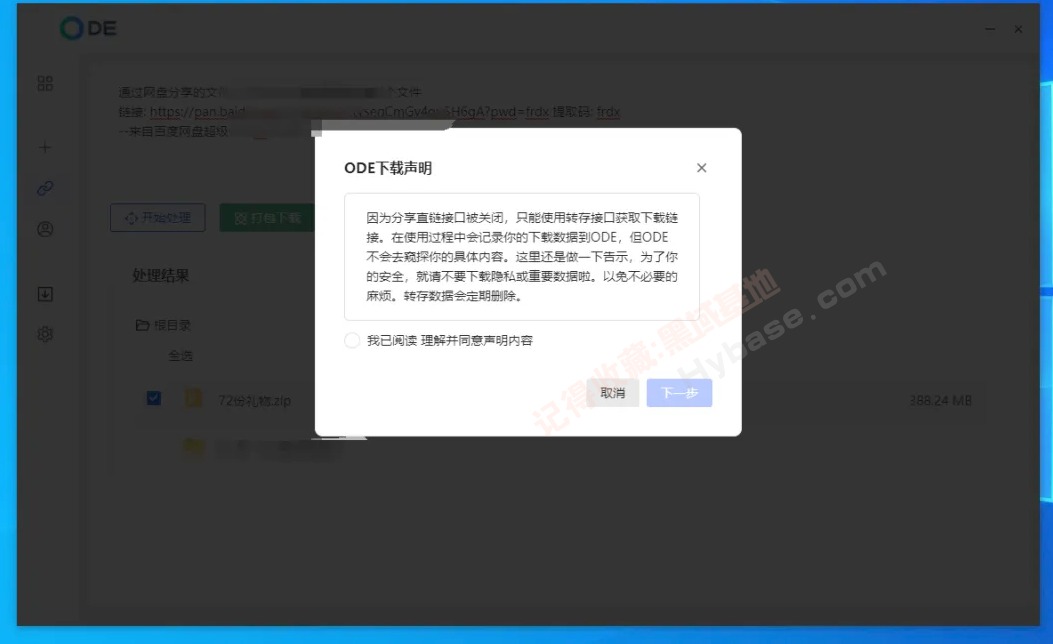Click the declaration text box in dialog
Image resolution: width=1053 pixels, height=644 pixels.
click(522, 257)
